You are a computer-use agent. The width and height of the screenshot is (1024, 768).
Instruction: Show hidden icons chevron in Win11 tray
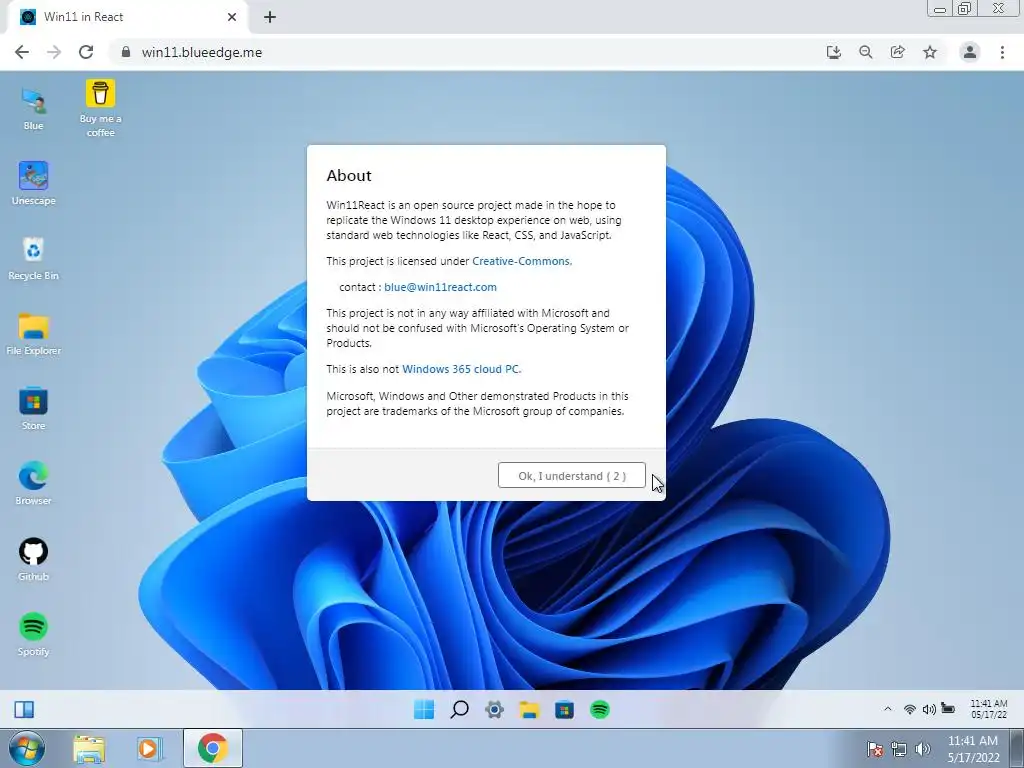coord(888,709)
